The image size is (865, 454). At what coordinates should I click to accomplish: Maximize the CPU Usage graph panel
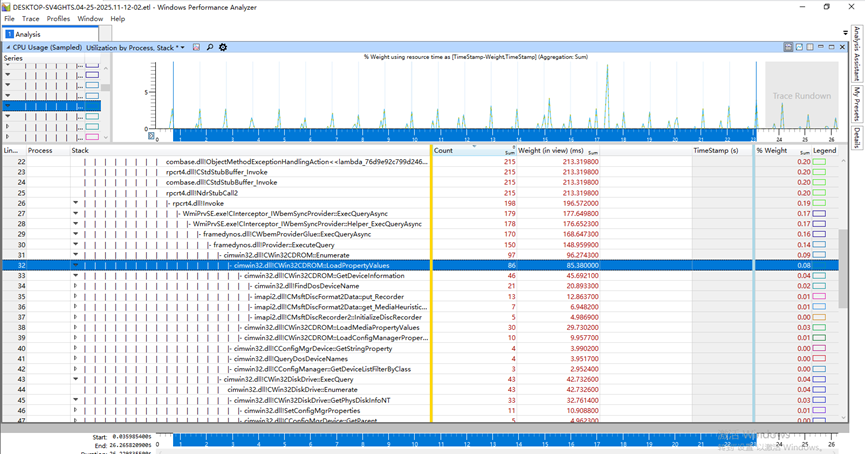(831, 47)
